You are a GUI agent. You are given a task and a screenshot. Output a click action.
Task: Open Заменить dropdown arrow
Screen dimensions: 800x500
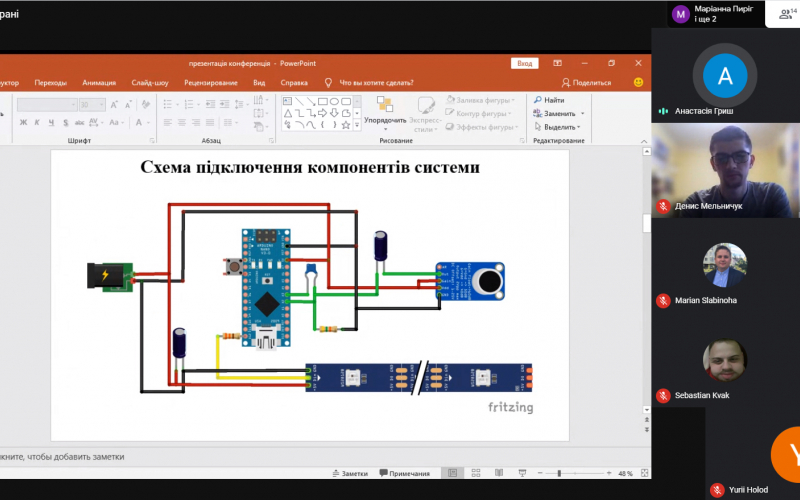coord(583,113)
